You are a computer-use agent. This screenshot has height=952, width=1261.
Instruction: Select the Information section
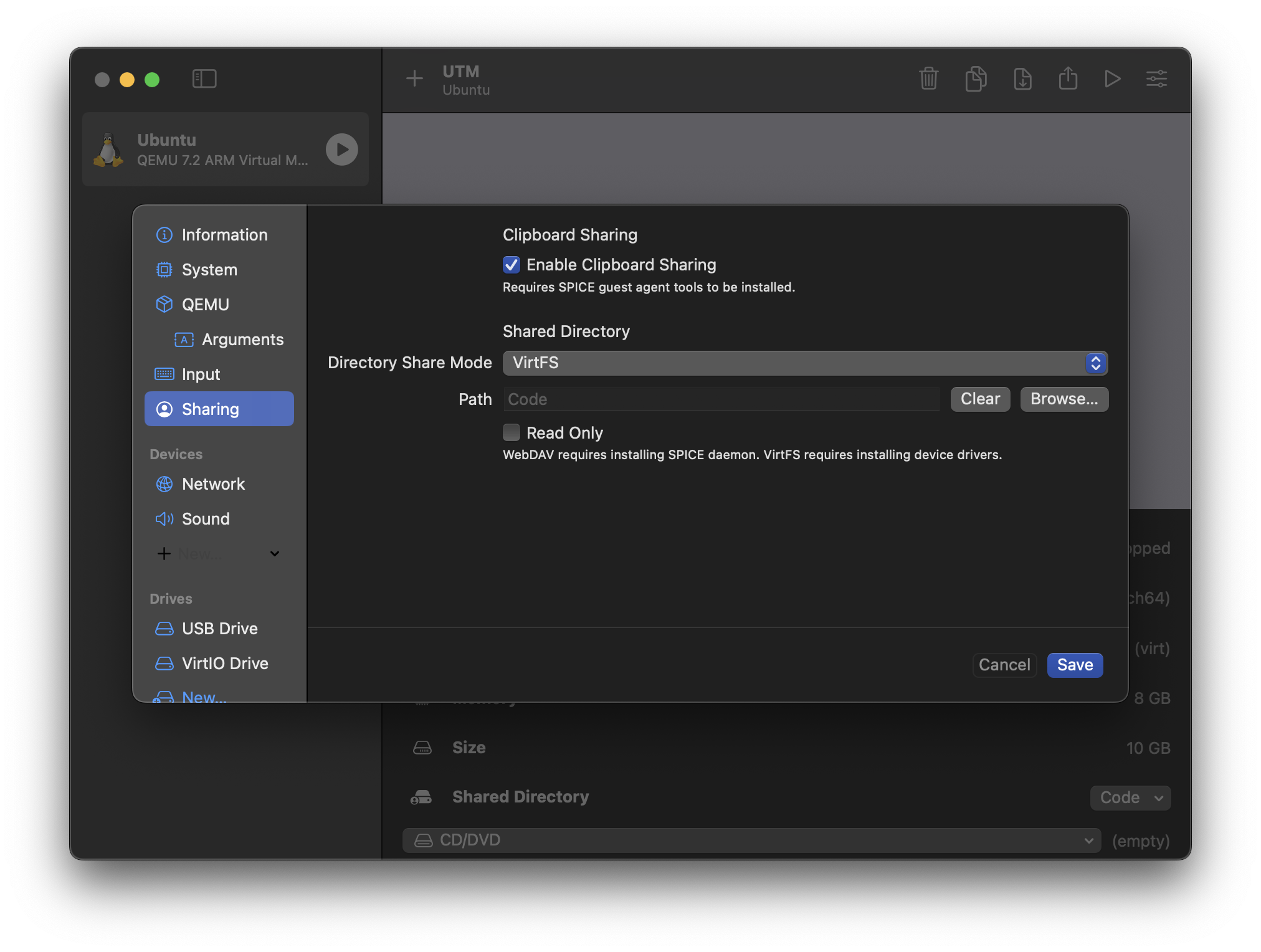[224, 235]
